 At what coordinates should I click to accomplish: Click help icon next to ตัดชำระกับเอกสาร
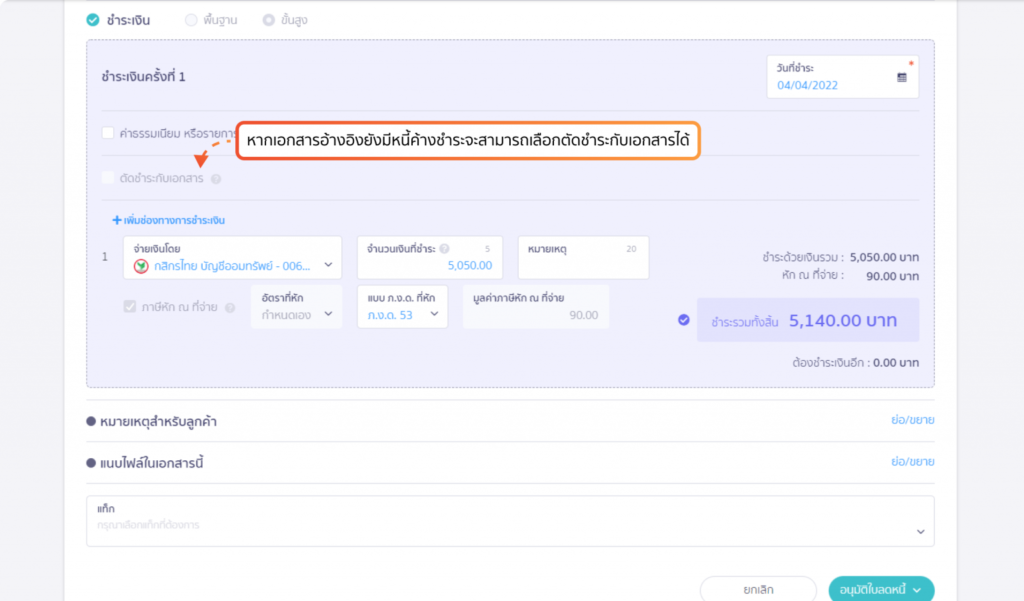(216, 179)
